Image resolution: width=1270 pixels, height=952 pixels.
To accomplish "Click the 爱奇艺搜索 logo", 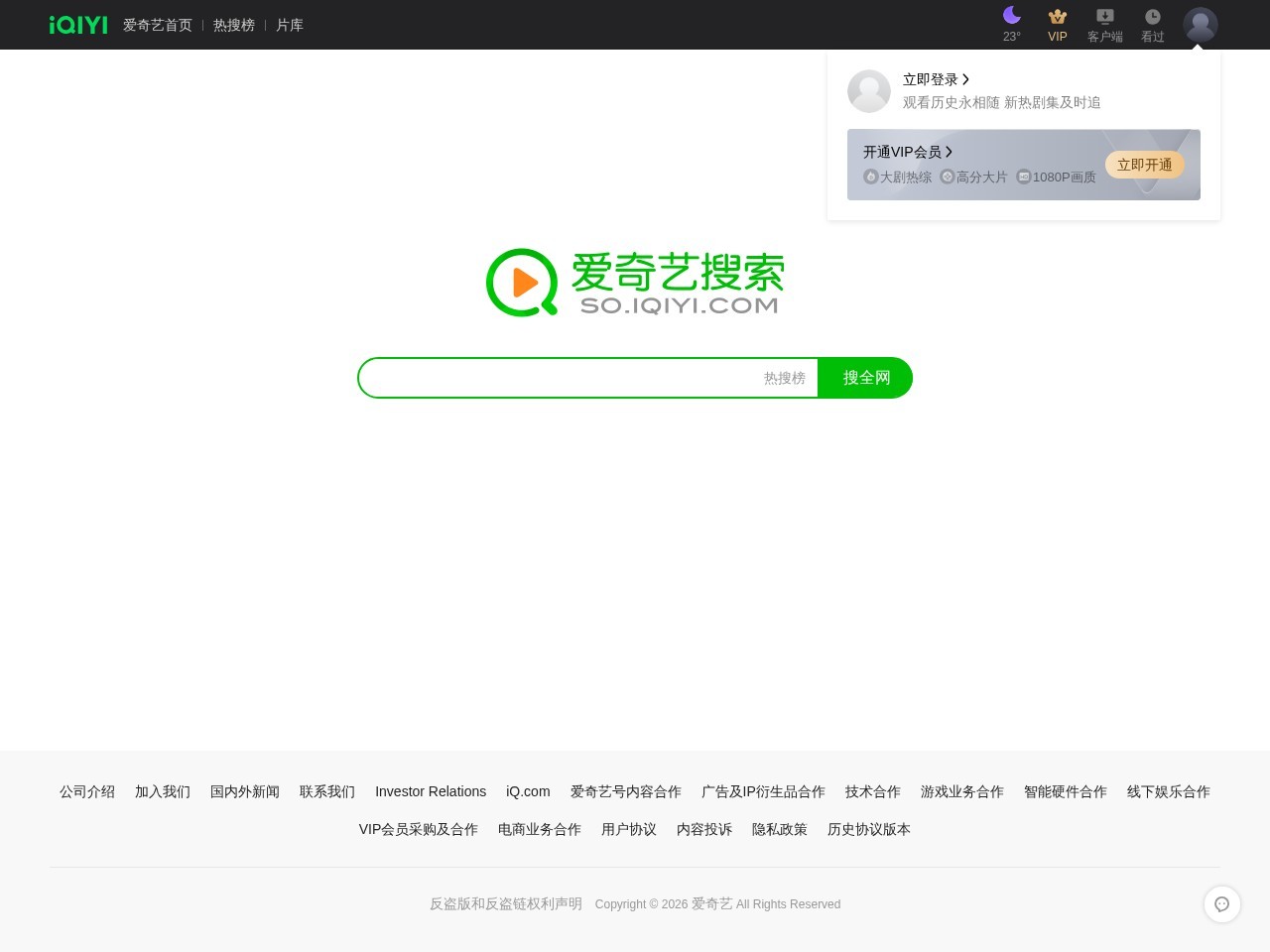I will (635, 283).
